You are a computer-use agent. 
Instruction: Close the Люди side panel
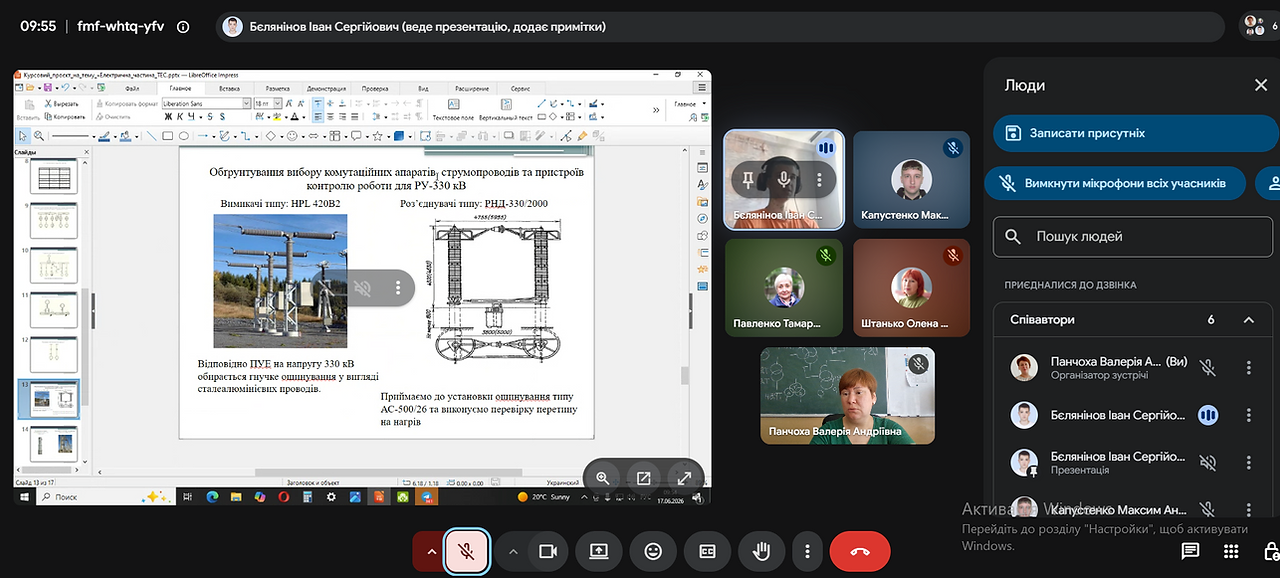pos(1261,85)
